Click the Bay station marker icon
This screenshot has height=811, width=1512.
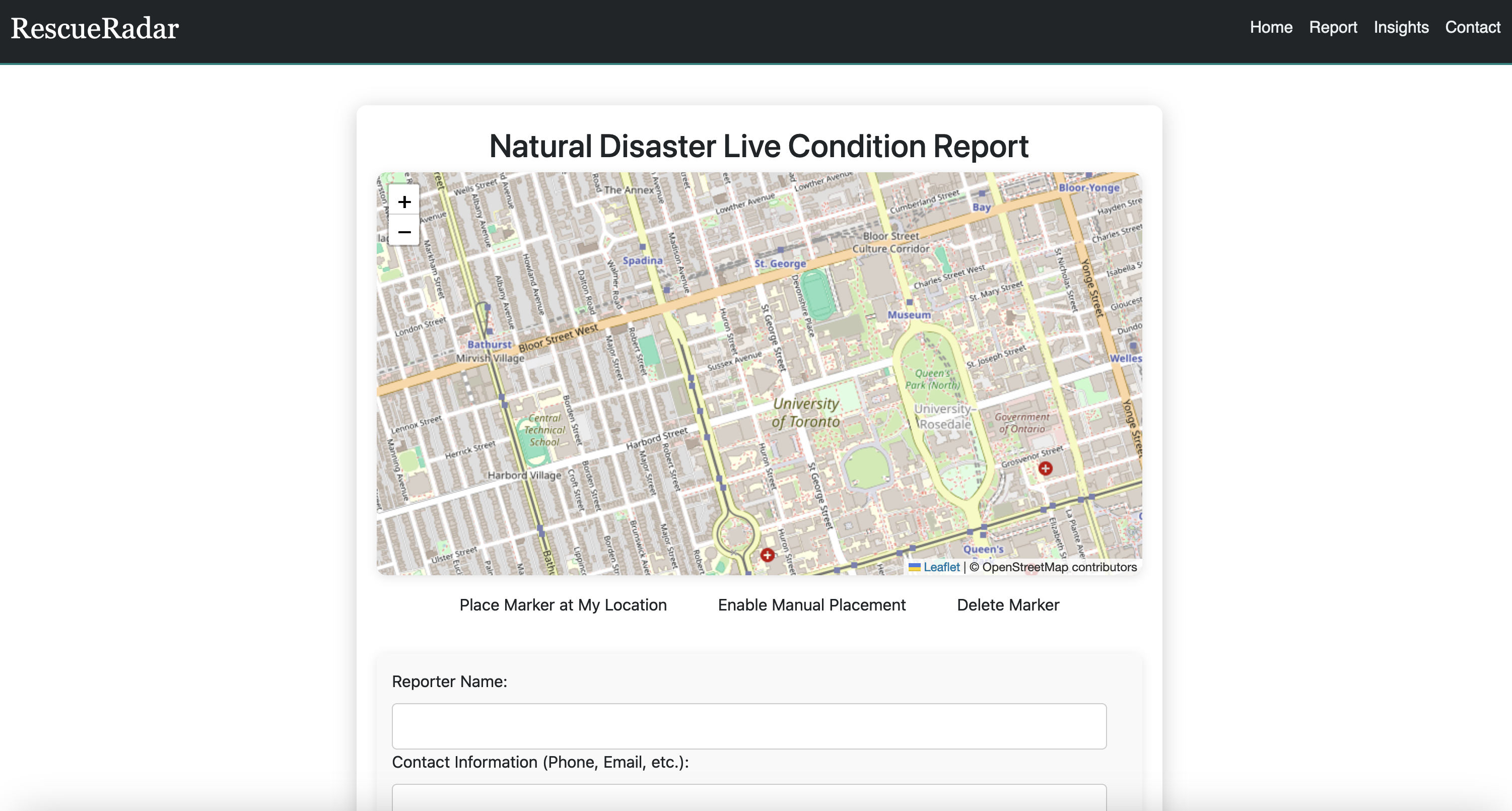982,193
